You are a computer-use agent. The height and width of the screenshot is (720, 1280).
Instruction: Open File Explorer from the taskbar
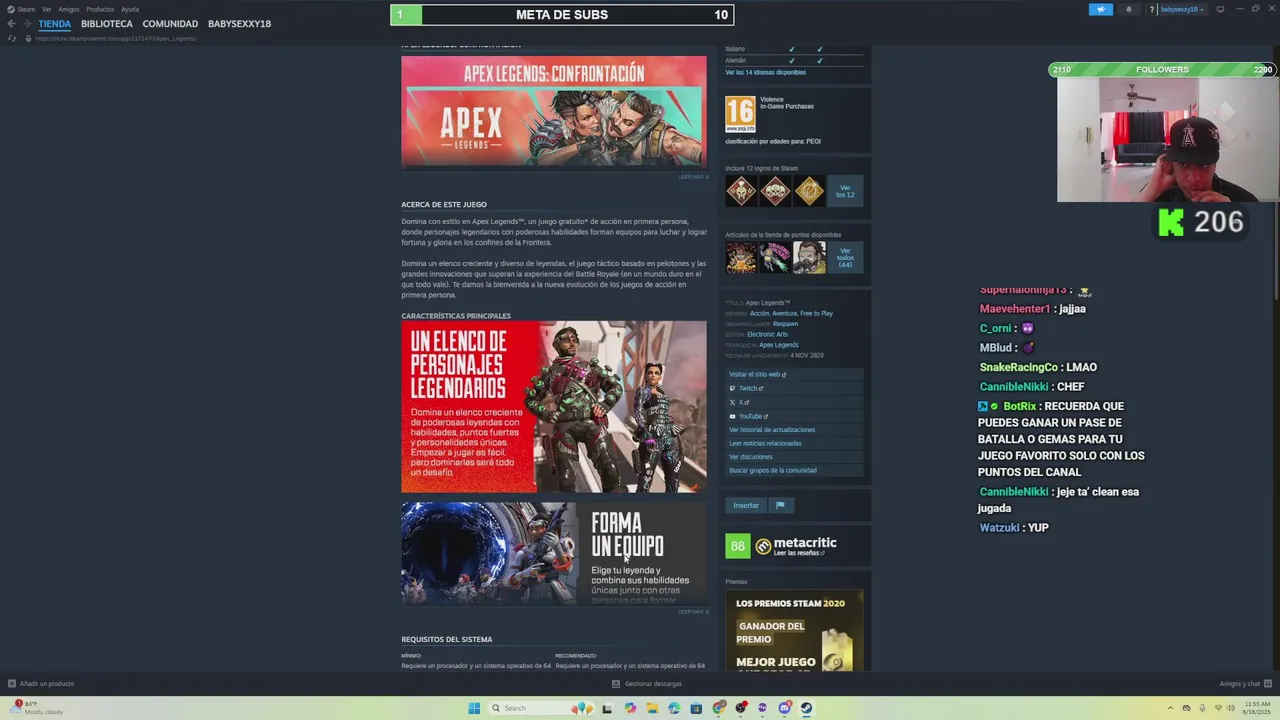[652, 708]
